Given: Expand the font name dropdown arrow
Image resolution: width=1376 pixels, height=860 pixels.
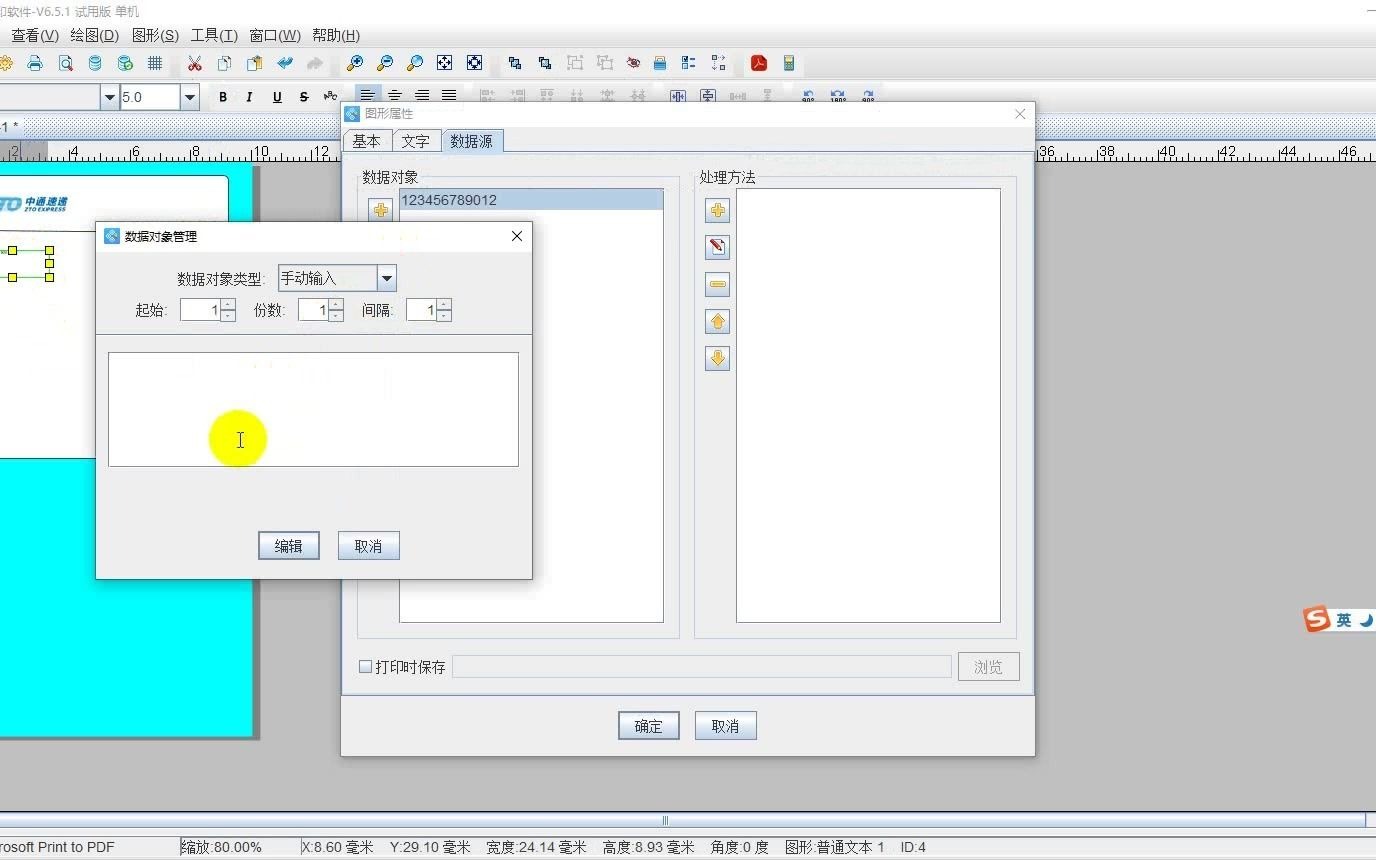Looking at the screenshot, I should tap(109, 97).
